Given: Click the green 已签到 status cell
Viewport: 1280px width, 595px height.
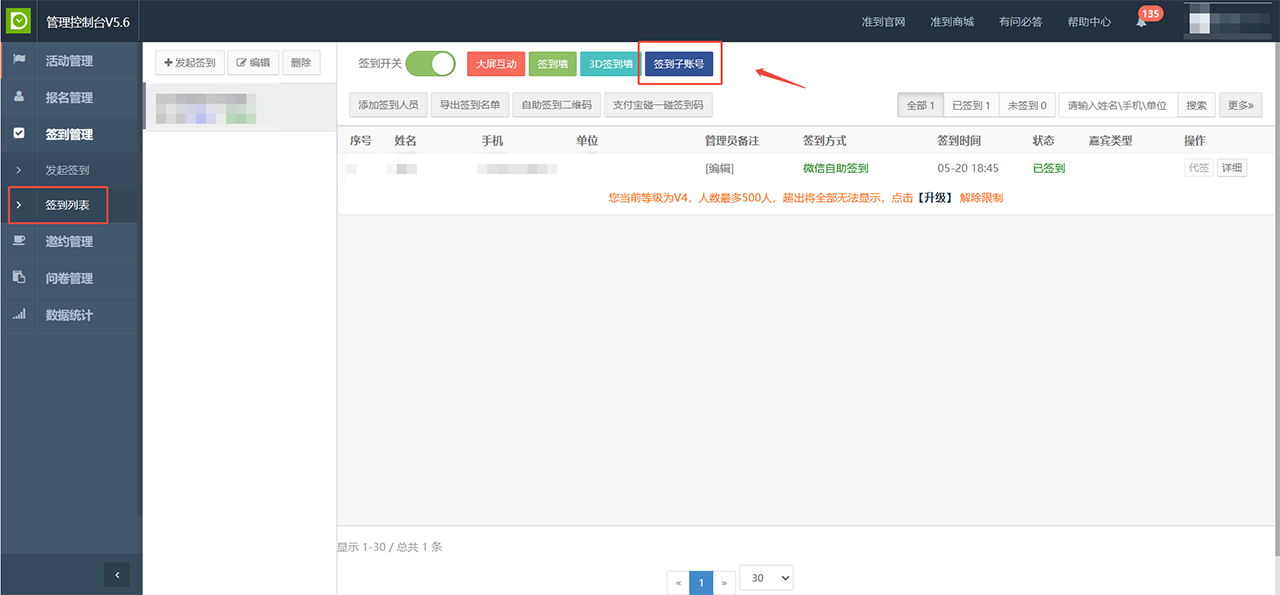Looking at the screenshot, I should click(x=1049, y=168).
